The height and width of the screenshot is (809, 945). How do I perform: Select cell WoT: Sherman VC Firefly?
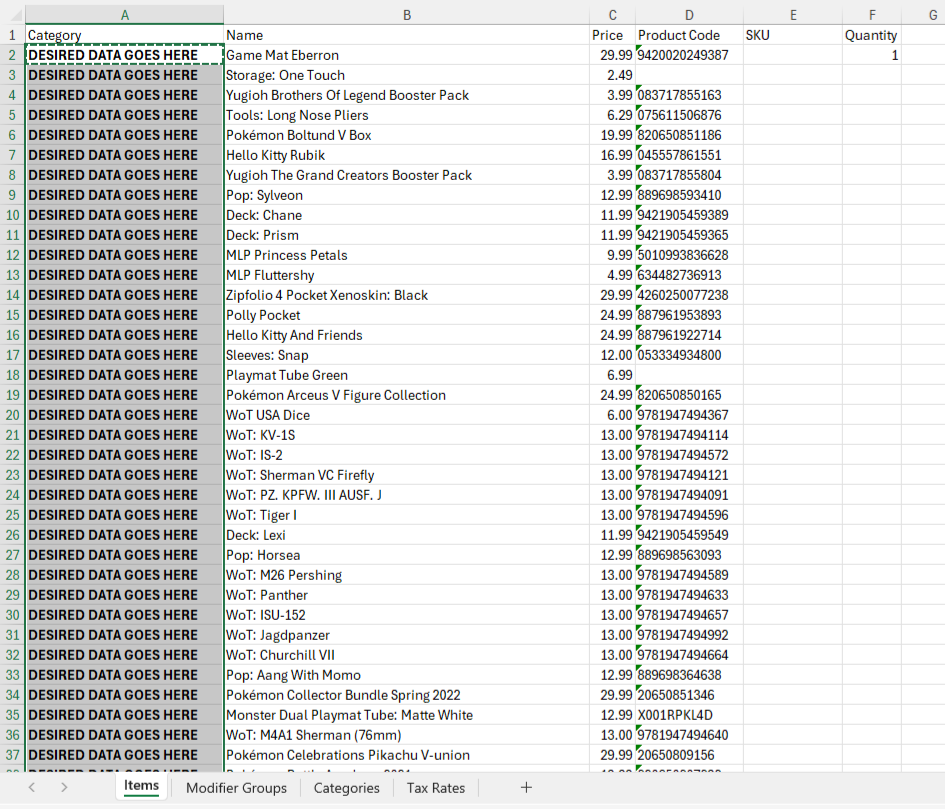(x=407, y=475)
